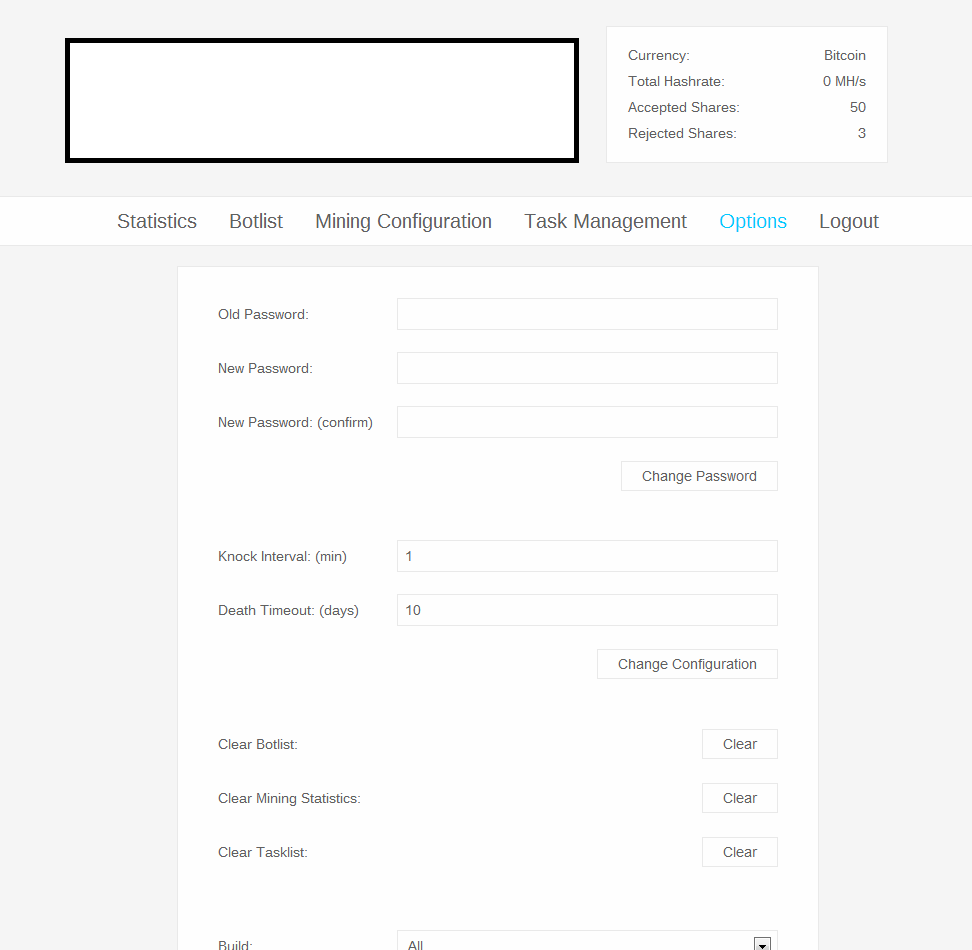The image size is (972, 950).
Task: Click the Accepted Shares: label
Action: point(683,107)
